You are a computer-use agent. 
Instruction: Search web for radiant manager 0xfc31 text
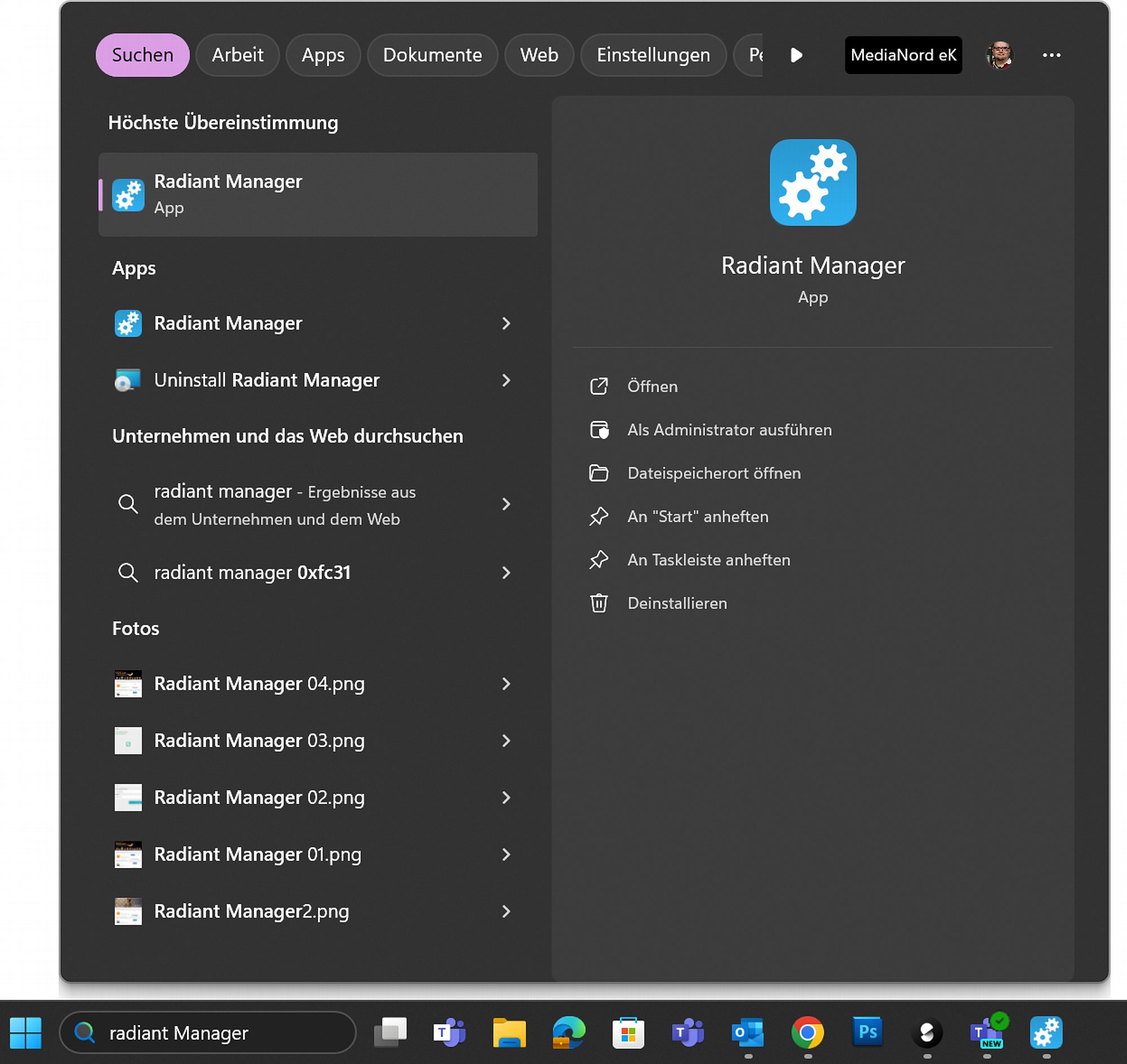[252, 573]
